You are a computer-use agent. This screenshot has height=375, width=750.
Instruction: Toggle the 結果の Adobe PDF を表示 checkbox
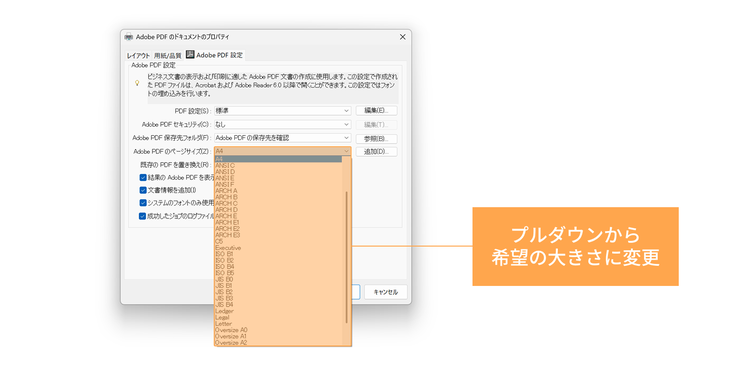click(143, 177)
